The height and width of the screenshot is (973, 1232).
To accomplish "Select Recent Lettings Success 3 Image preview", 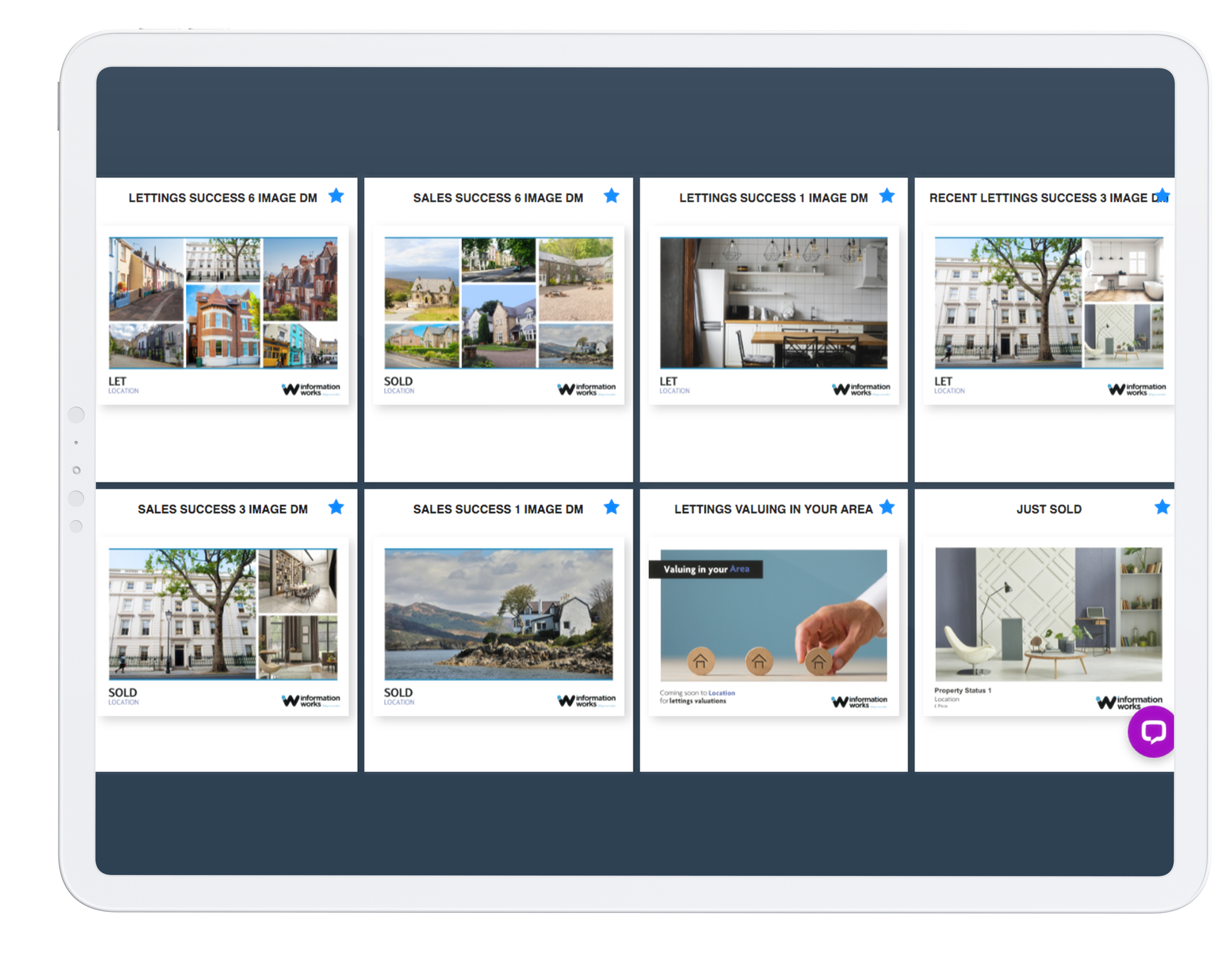I will click(1048, 303).
